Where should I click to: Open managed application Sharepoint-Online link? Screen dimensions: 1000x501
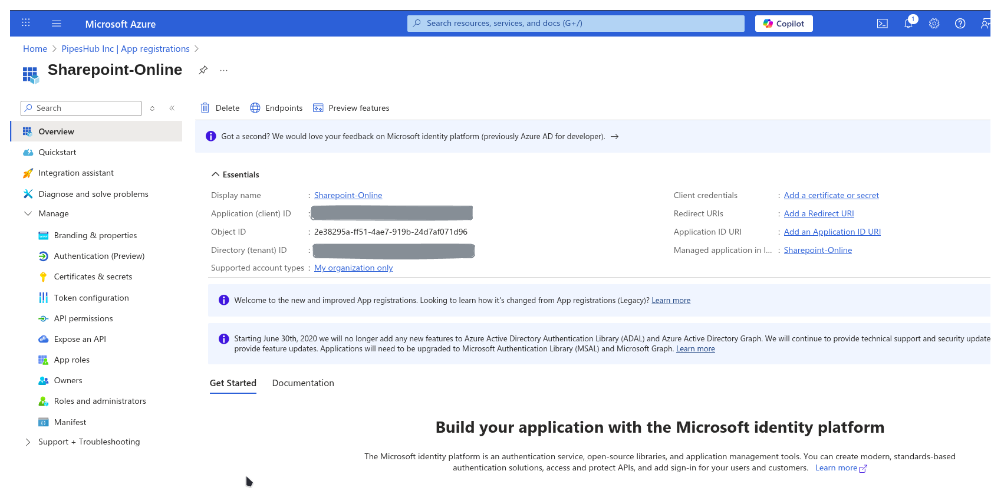pos(818,250)
